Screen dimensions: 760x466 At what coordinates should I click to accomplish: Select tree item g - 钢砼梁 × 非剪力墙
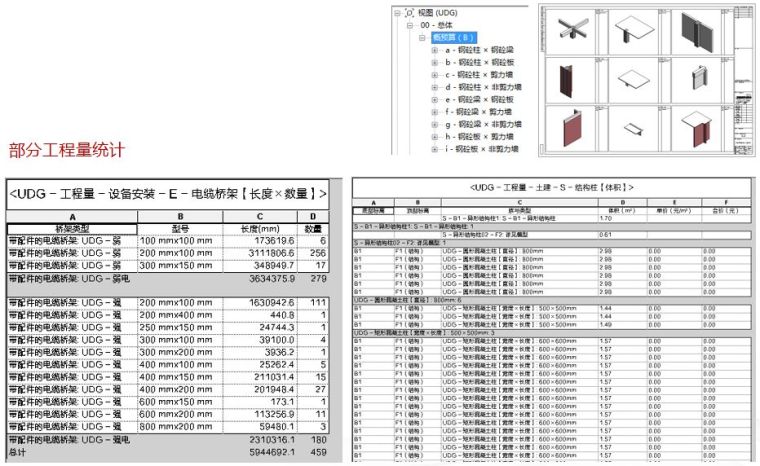point(483,125)
